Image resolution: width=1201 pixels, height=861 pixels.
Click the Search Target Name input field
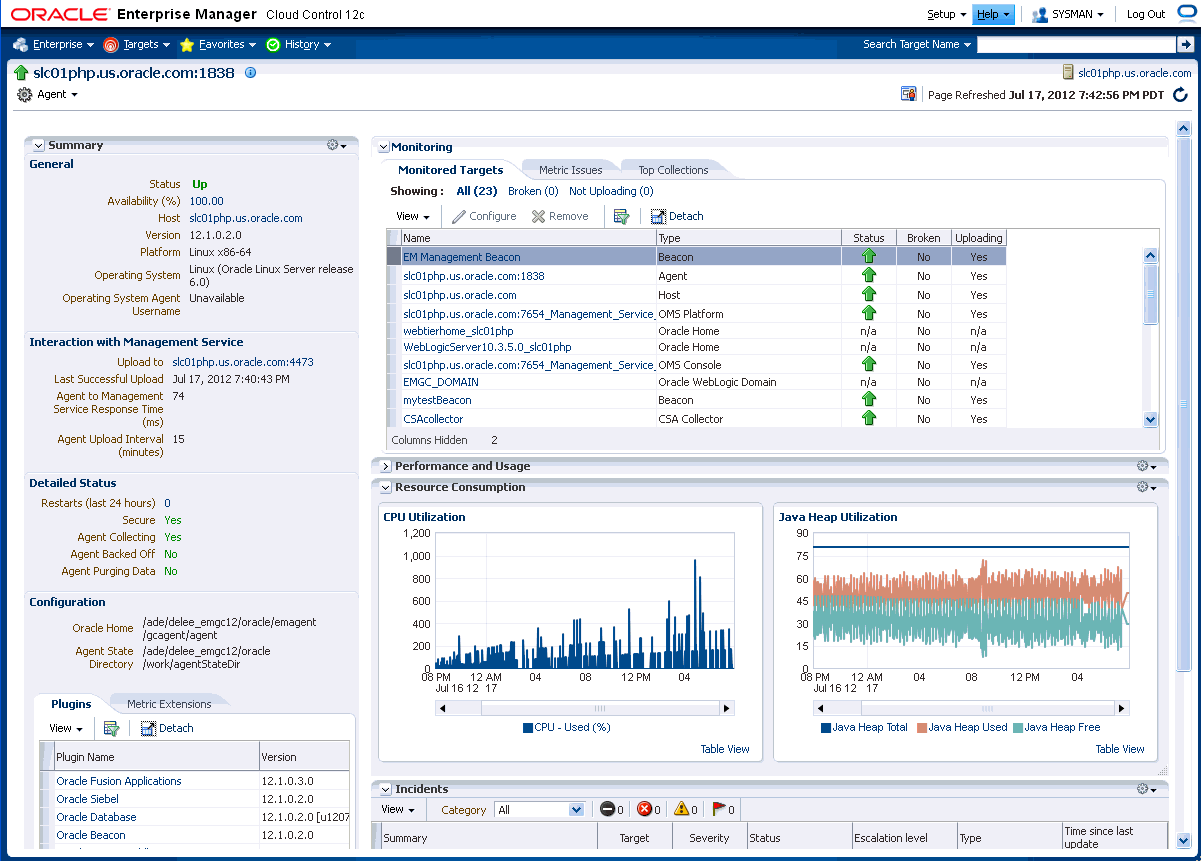tap(1076, 44)
